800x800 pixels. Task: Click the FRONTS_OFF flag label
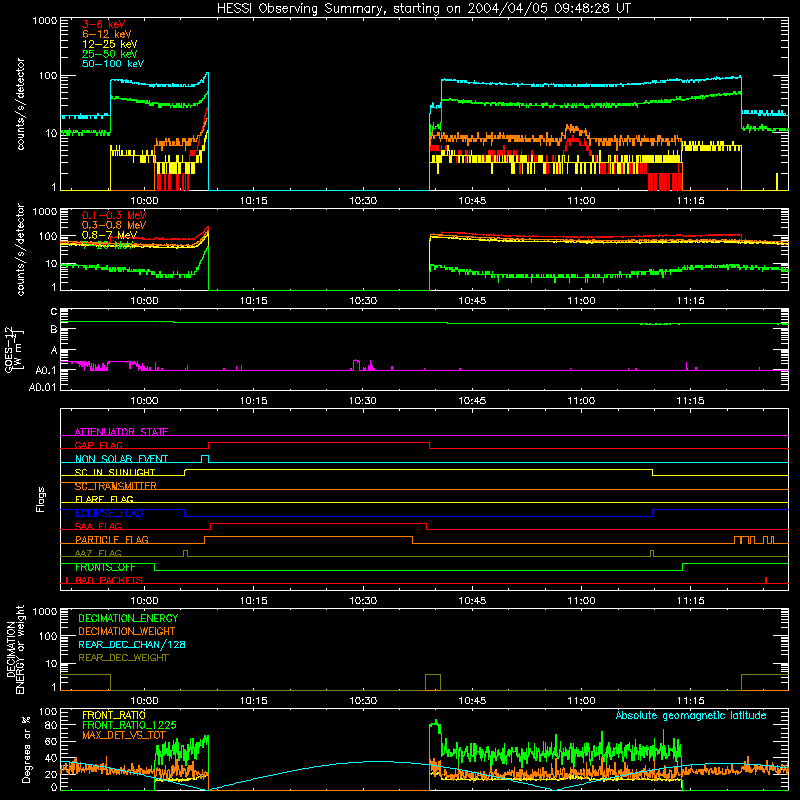pos(105,567)
